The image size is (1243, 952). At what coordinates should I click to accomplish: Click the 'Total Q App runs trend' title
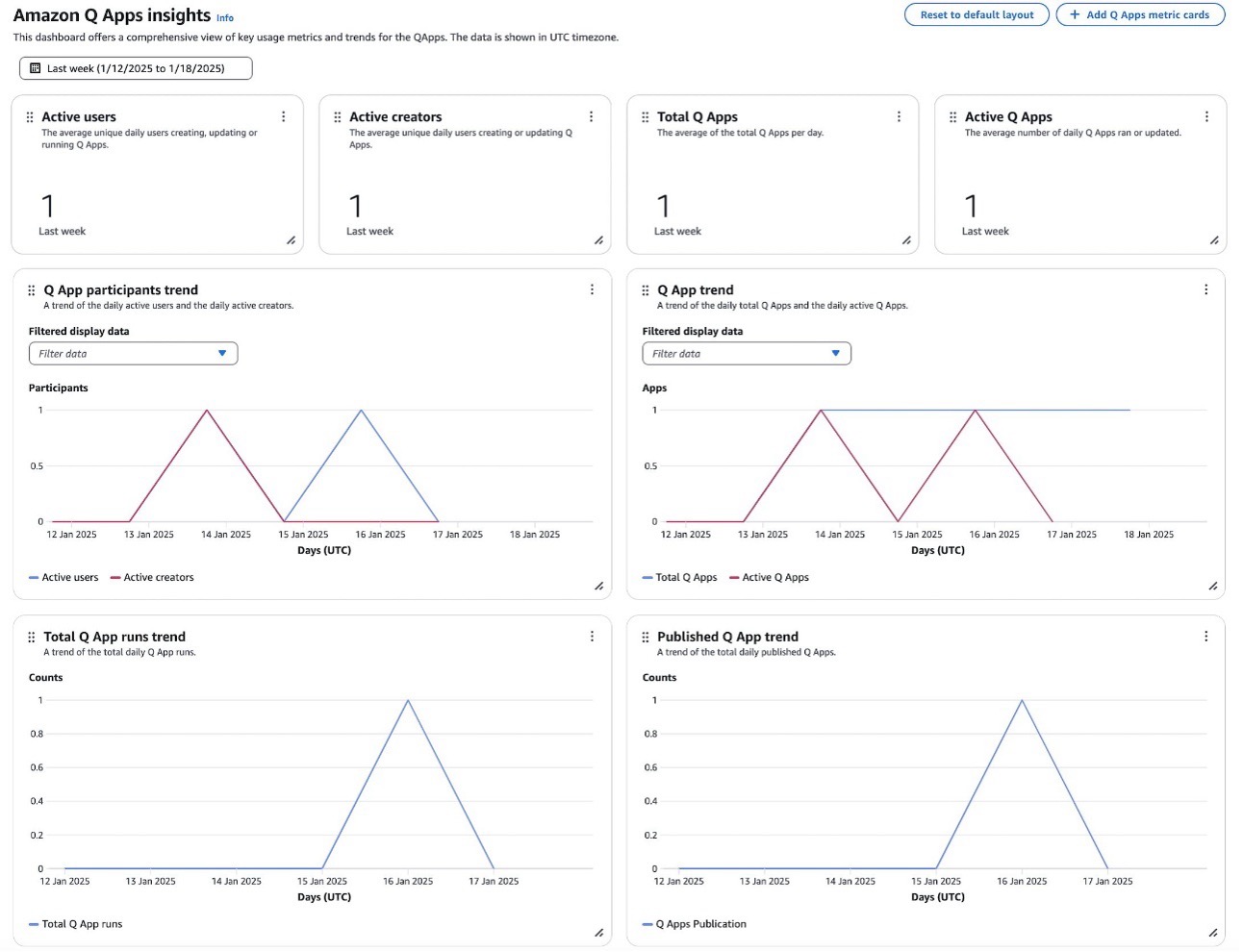[114, 637]
